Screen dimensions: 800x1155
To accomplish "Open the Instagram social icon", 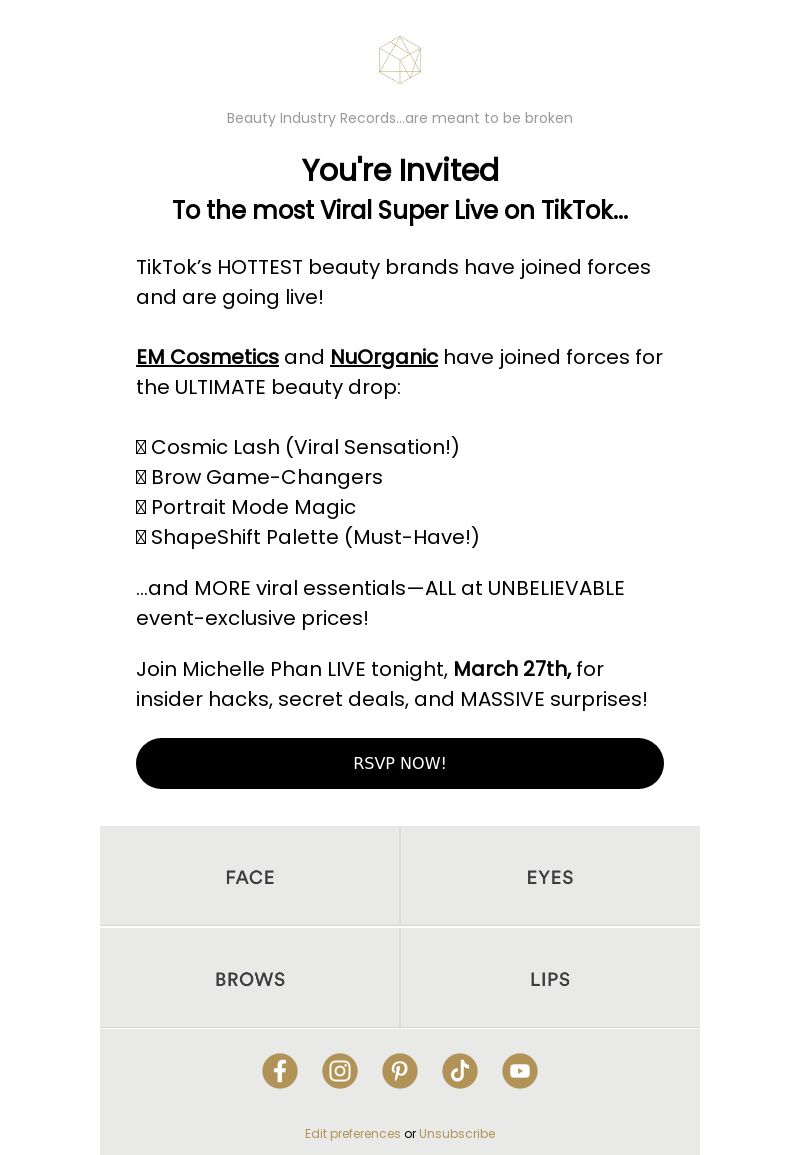I will tap(340, 1070).
